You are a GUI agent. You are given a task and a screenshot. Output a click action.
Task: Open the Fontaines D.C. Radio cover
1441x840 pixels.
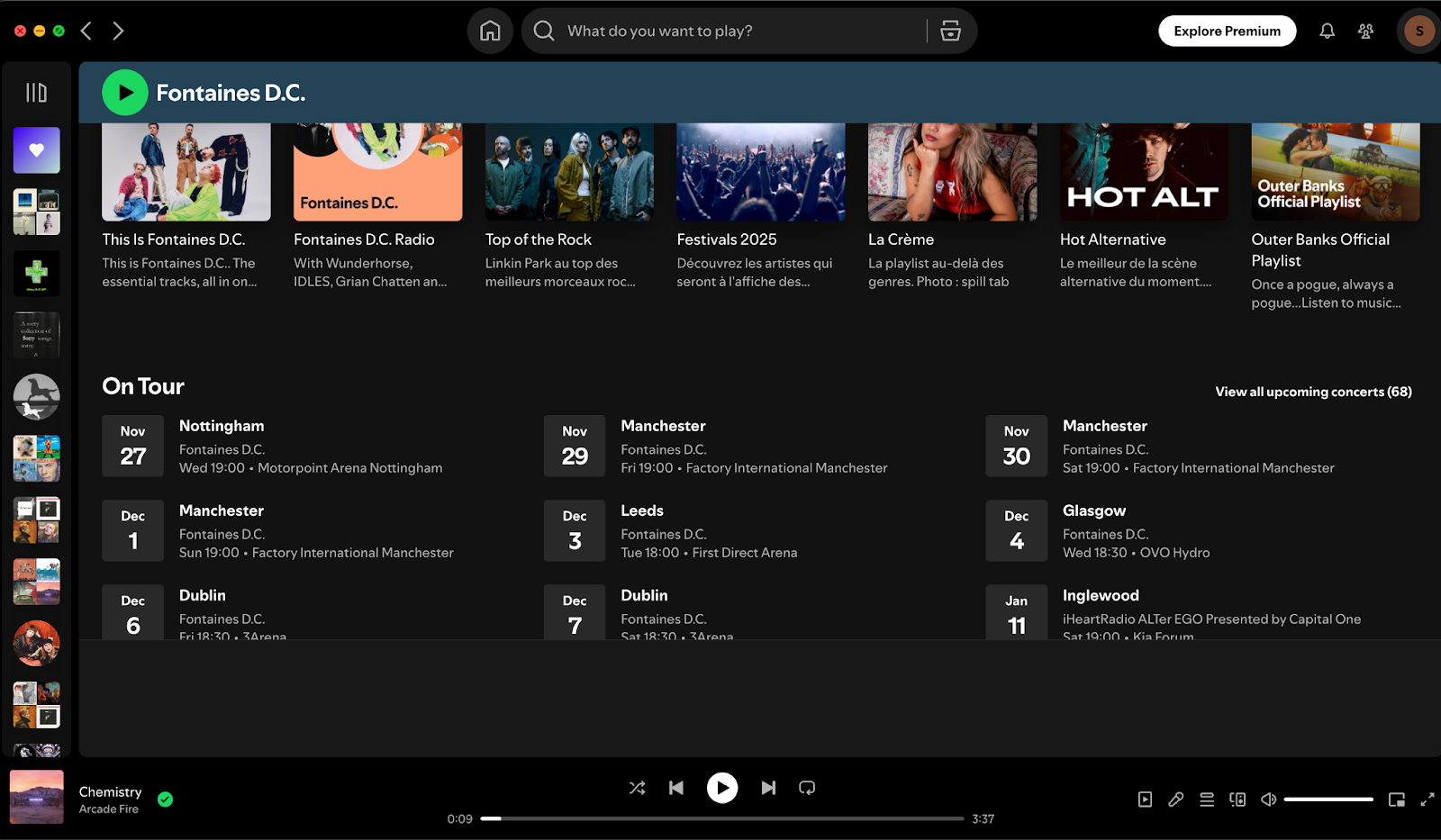pyautogui.click(x=378, y=172)
